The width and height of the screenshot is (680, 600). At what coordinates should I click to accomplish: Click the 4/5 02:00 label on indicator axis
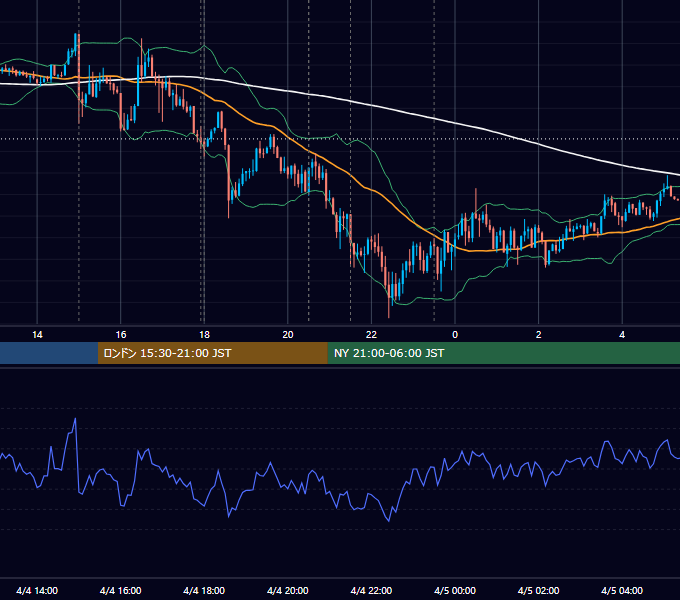538,590
